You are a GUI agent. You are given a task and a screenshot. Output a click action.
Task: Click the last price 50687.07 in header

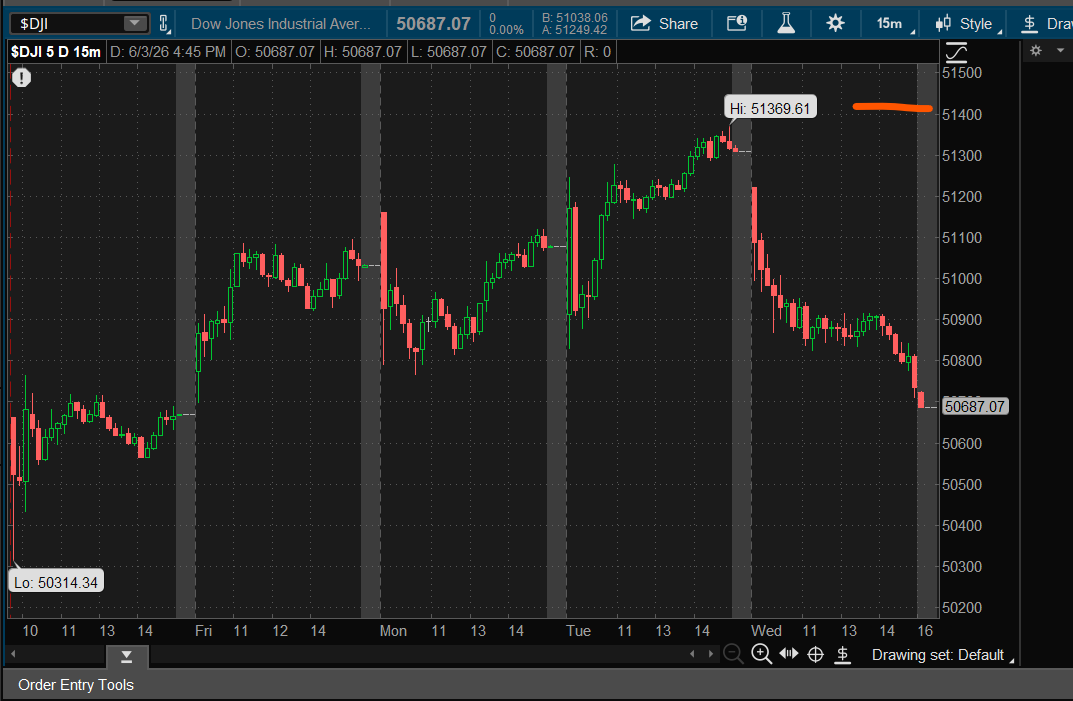coord(433,24)
